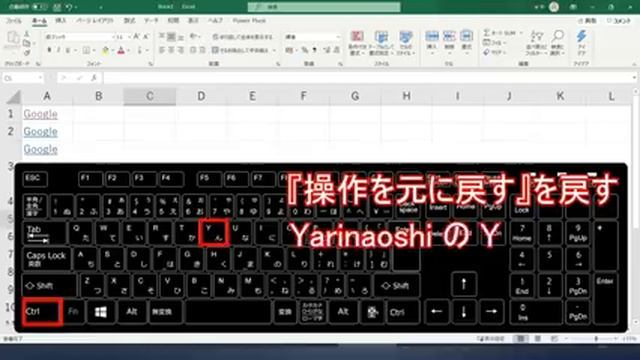This screenshot has height=360, width=640.
Task: Click the Align Right icon
Action: pos(180,50)
